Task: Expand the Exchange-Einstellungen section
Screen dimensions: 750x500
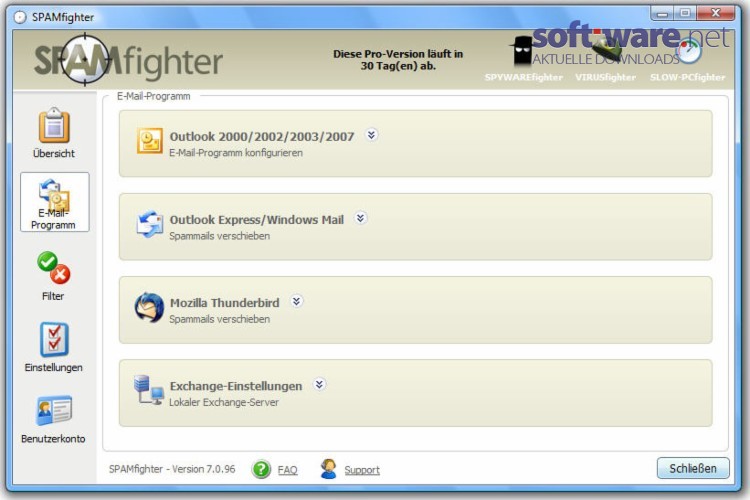Action: coord(319,384)
